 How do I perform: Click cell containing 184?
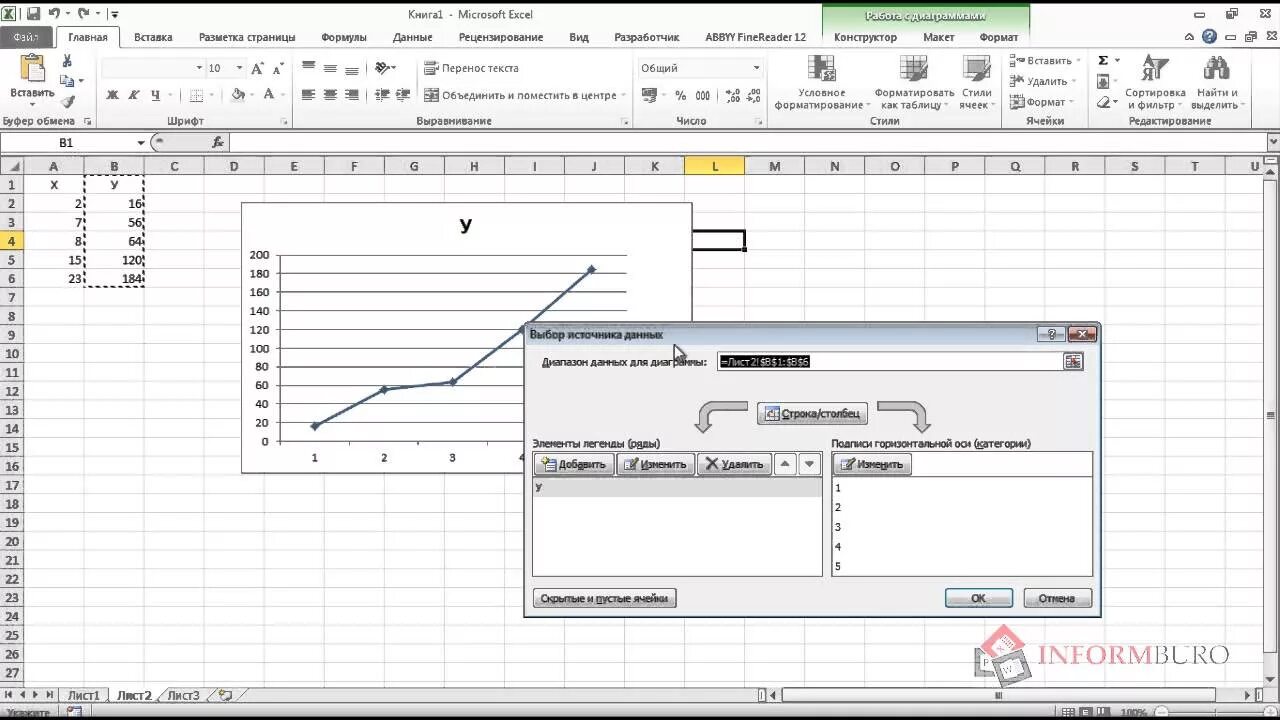114,278
